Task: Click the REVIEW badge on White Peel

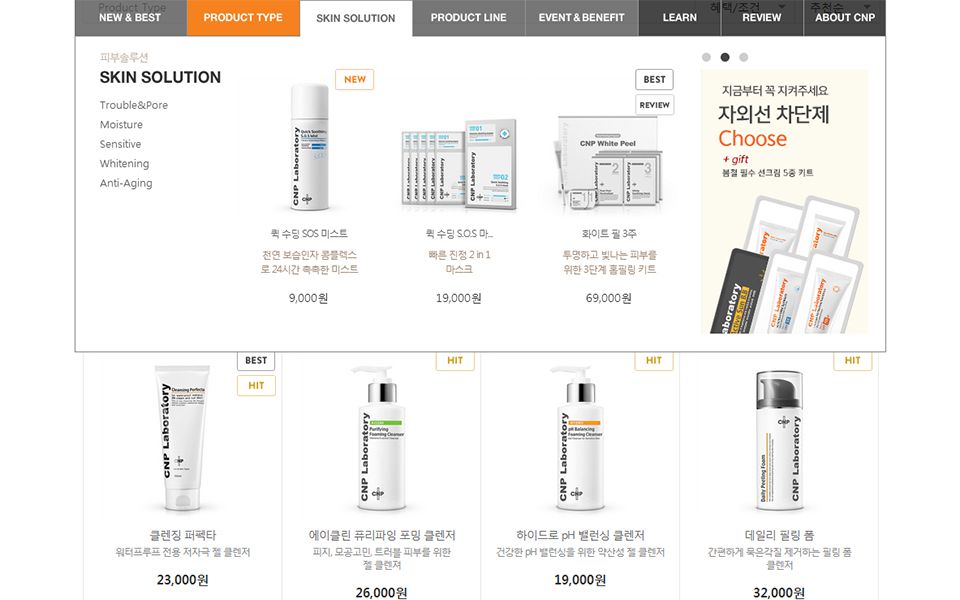Action: coord(654,105)
